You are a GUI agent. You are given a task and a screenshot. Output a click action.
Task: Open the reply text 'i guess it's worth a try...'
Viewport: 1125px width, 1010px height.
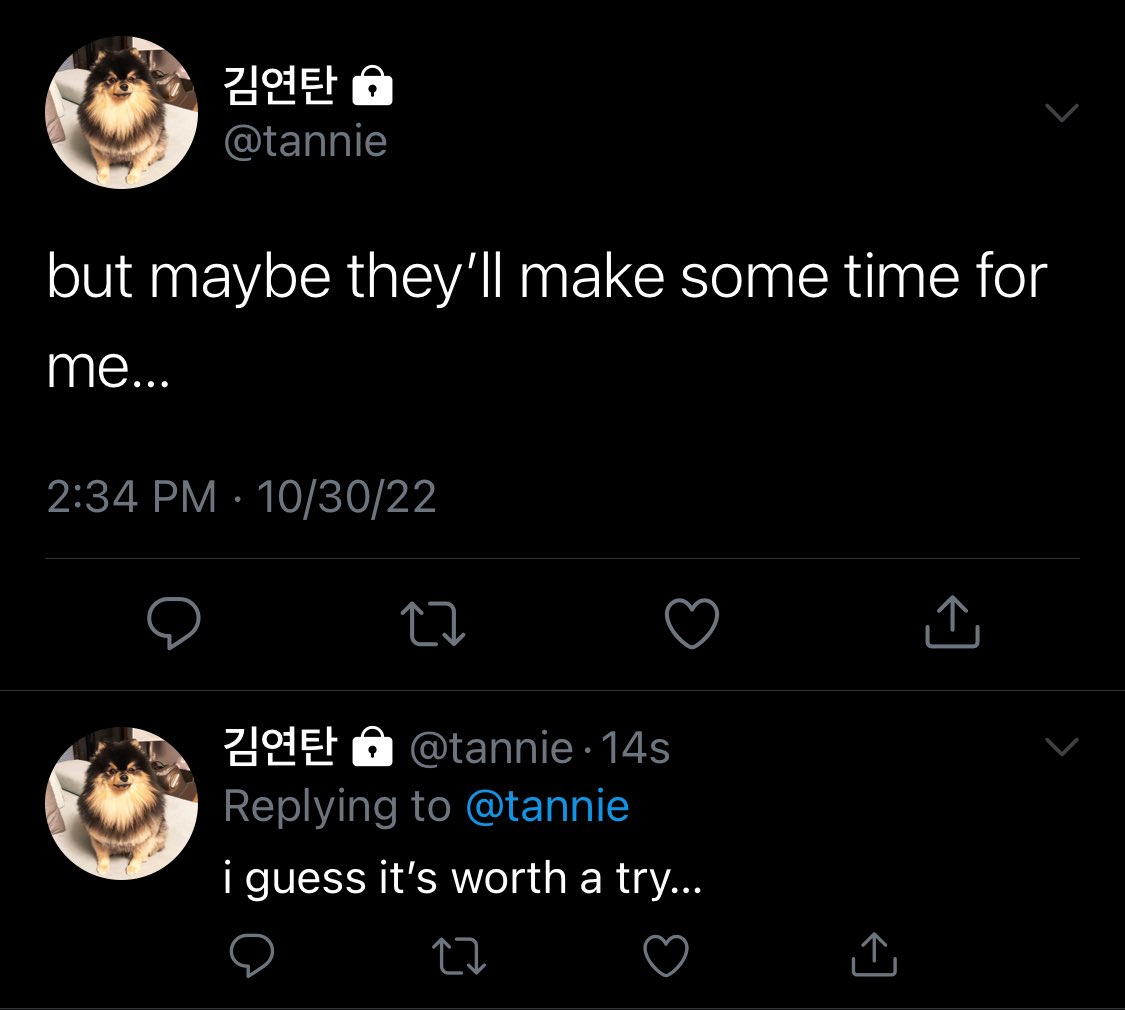[x=463, y=879]
